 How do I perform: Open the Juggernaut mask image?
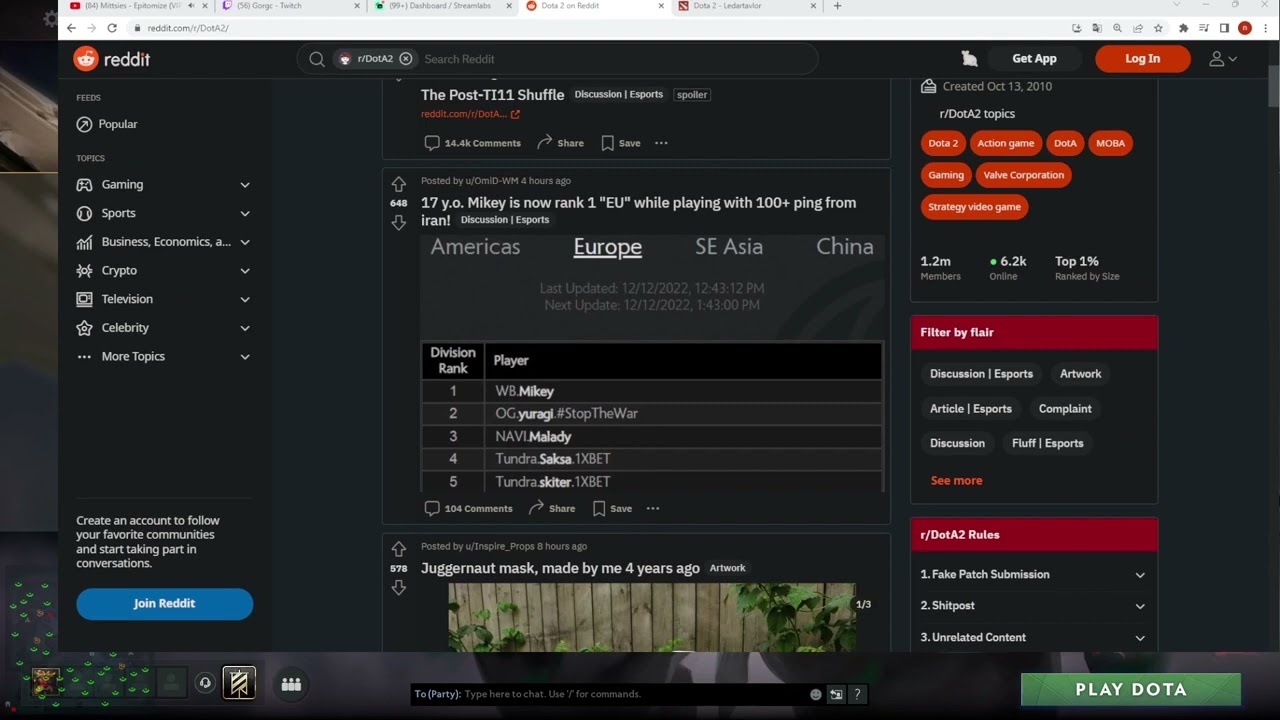coord(652,617)
